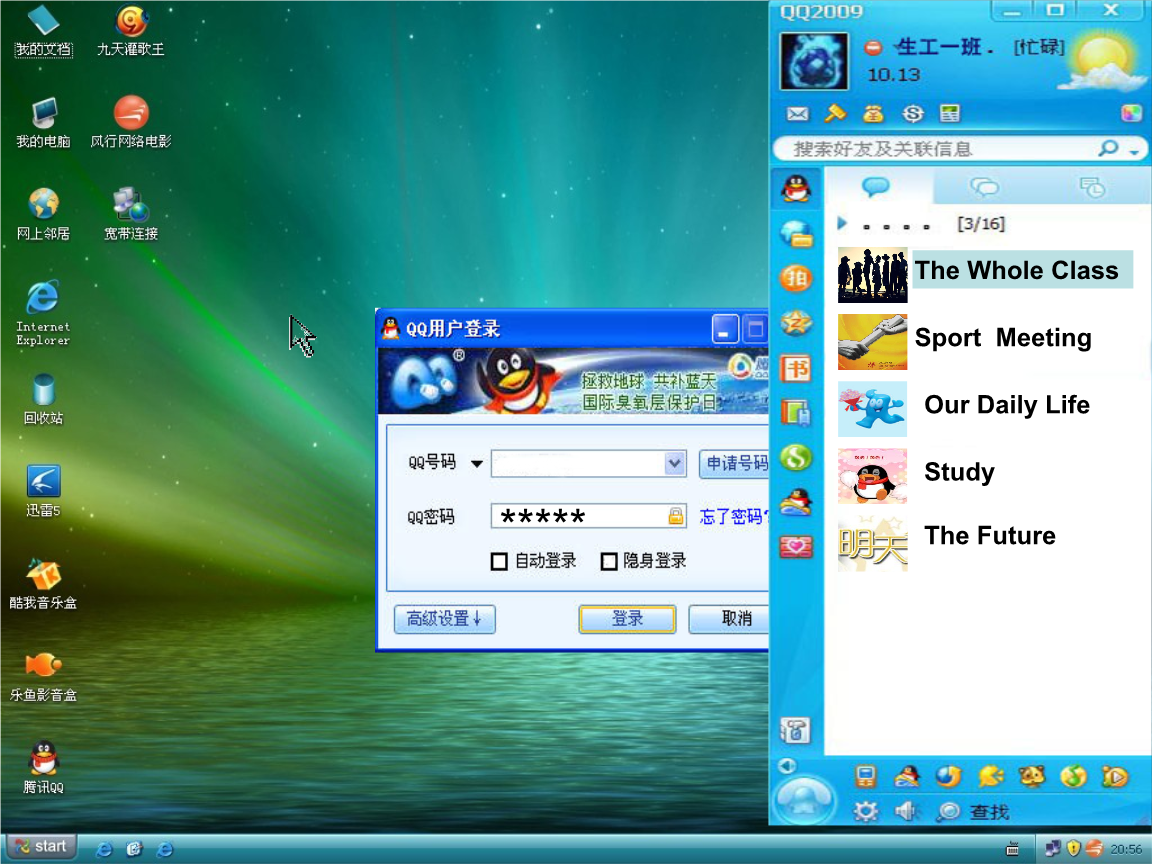Expand the 高级设置 advanced settings section
This screenshot has height=864, width=1152.
(x=444, y=619)
